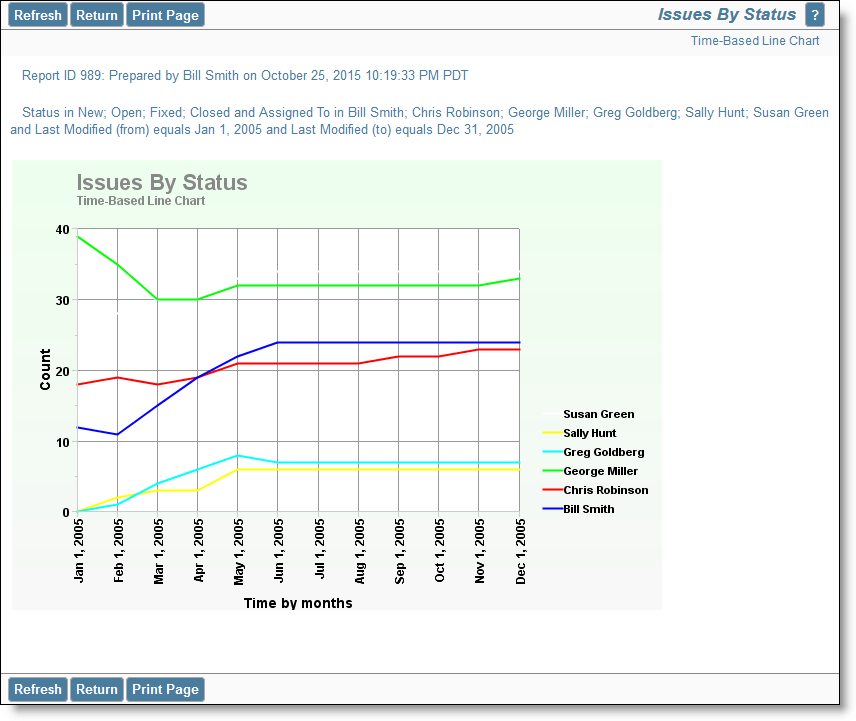This screenshot has height=721, width=856.
Task: Click the 'Nov 1, 2005' x-axis label
Action: click(479, 551)
